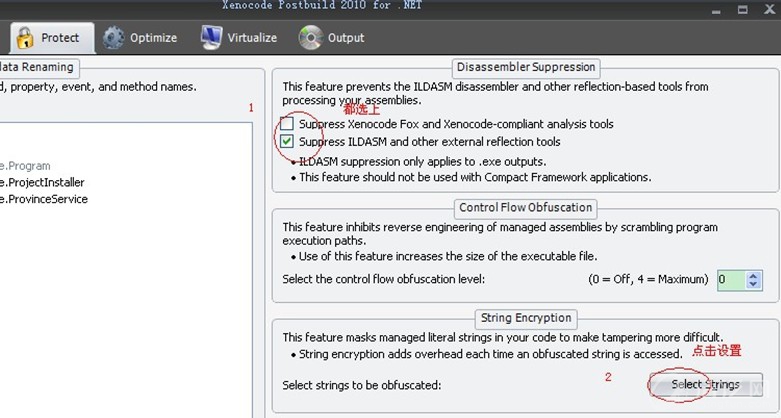Enable Suppress Xenocode Fox analysis tools checkbox

coord(288,124)
